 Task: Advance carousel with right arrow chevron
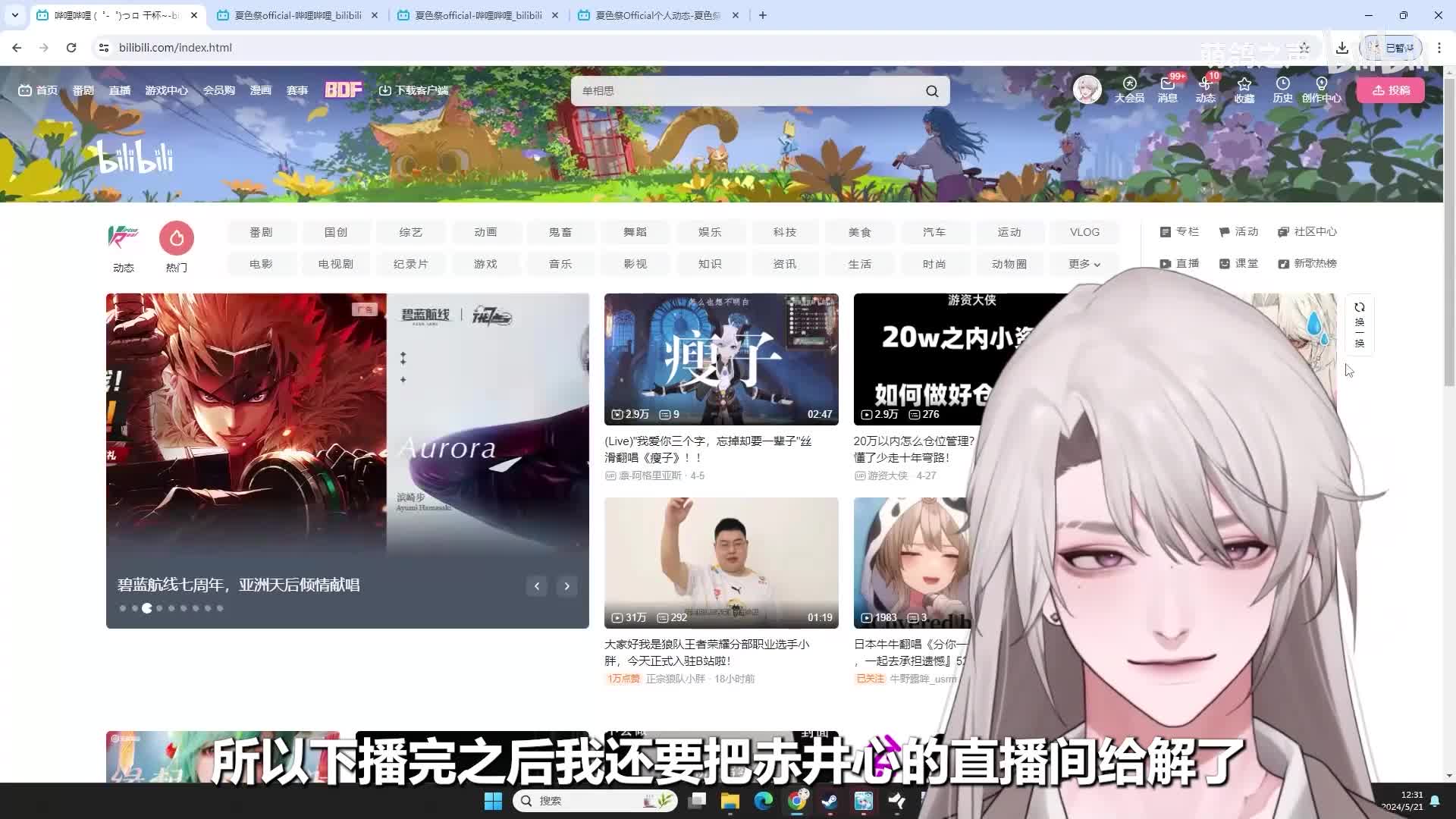(x=566, y=585)
